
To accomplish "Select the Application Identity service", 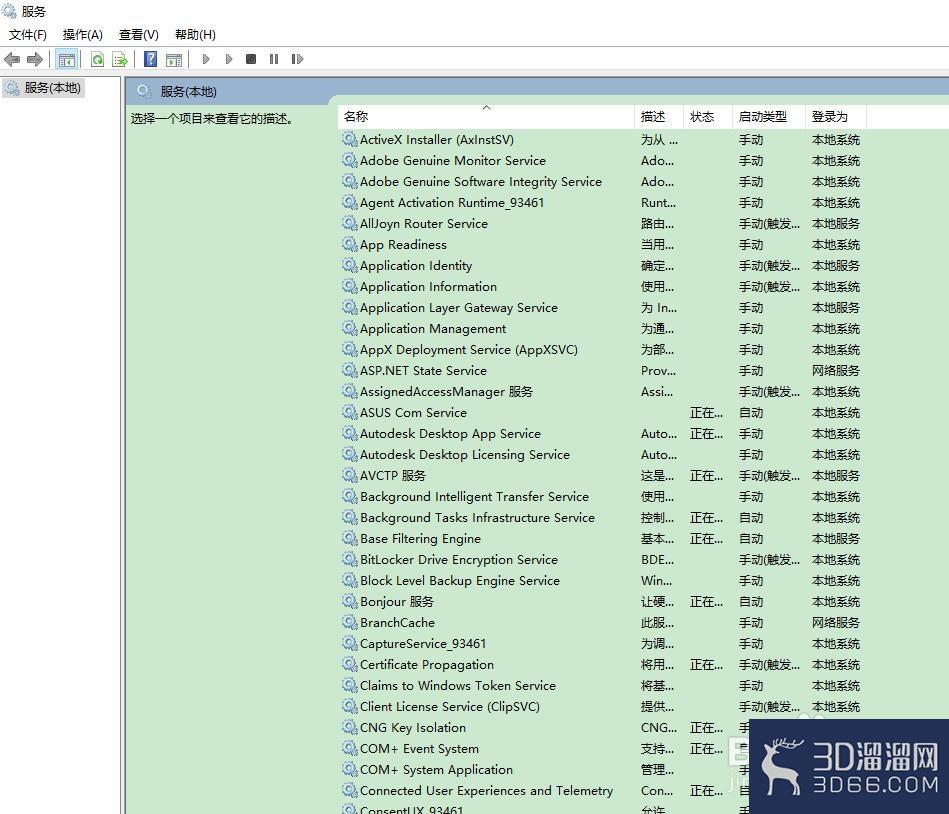I will coord(416,266).
